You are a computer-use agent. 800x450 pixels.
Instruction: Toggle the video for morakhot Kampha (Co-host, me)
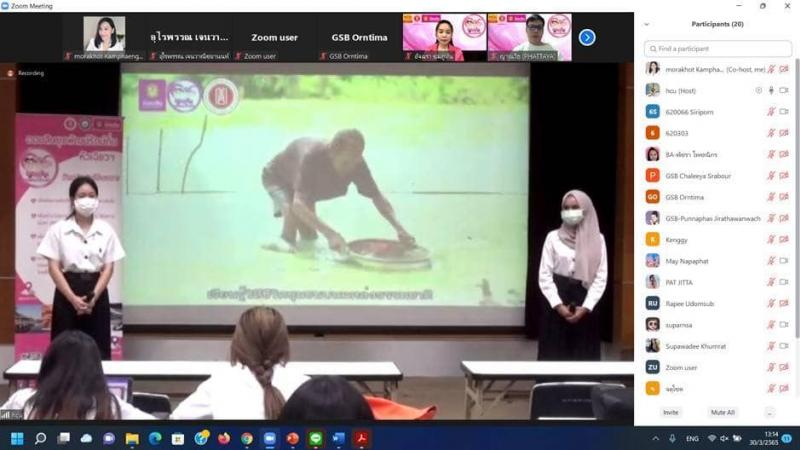(784, 69)
